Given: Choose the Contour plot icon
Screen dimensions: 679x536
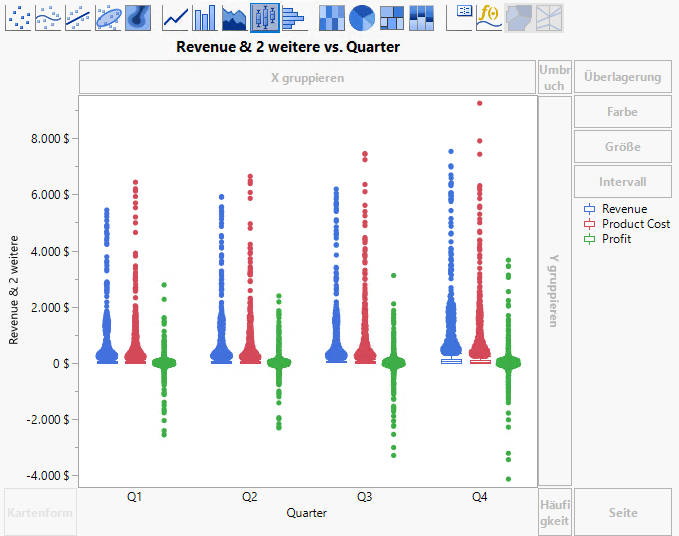Looking at the screenshot, I should coord(139,16).
